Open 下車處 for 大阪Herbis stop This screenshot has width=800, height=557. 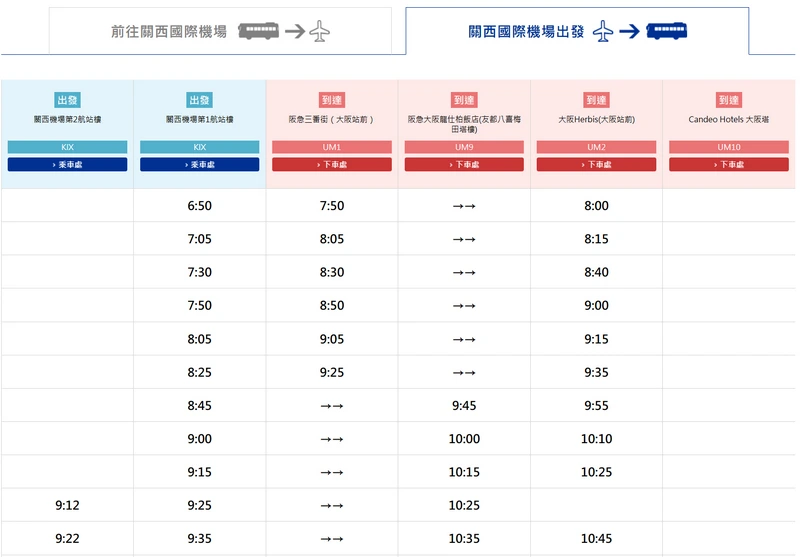[x=596, y=164]
